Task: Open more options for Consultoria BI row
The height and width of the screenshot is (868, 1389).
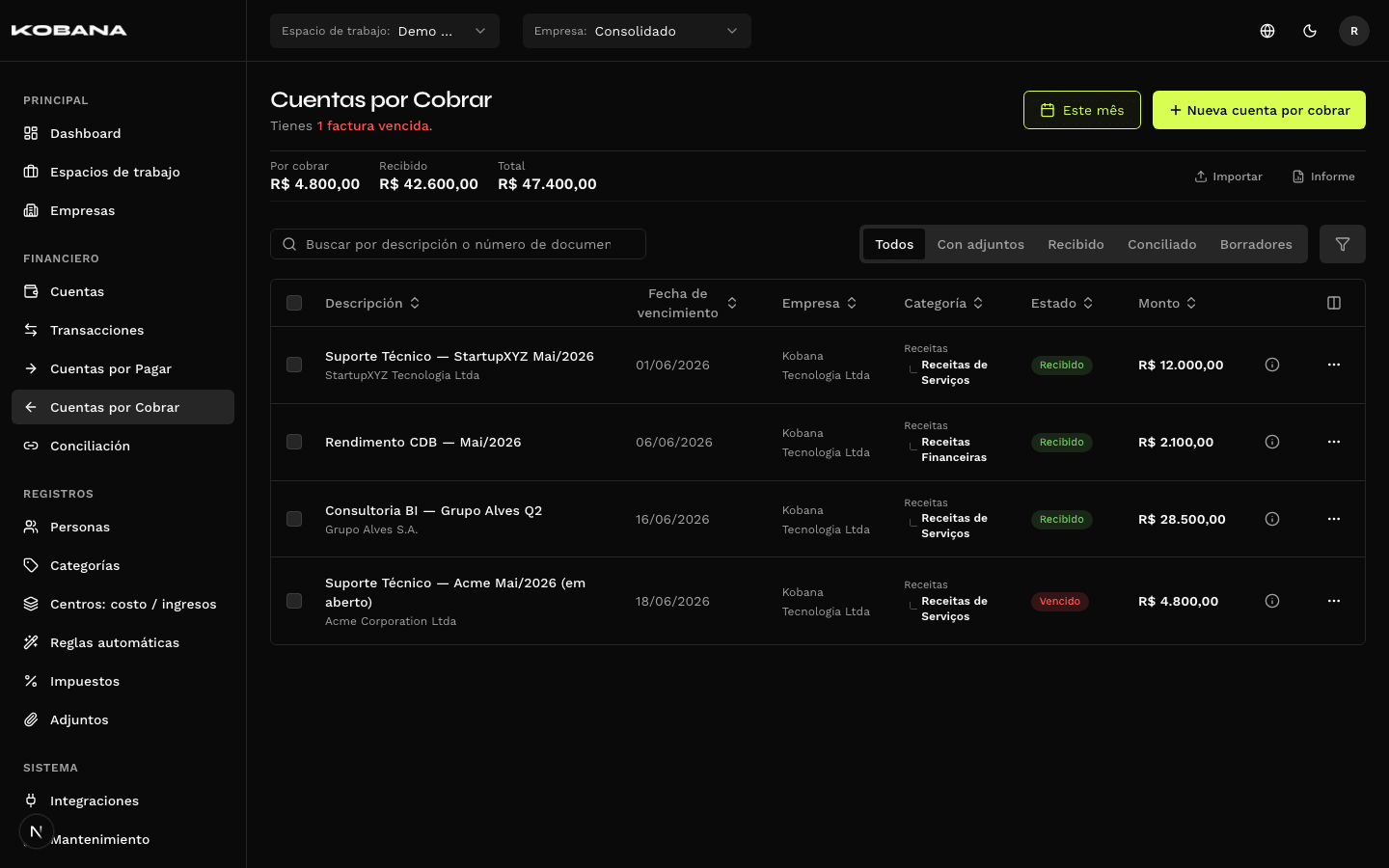Action: [x=1334, y=519]
